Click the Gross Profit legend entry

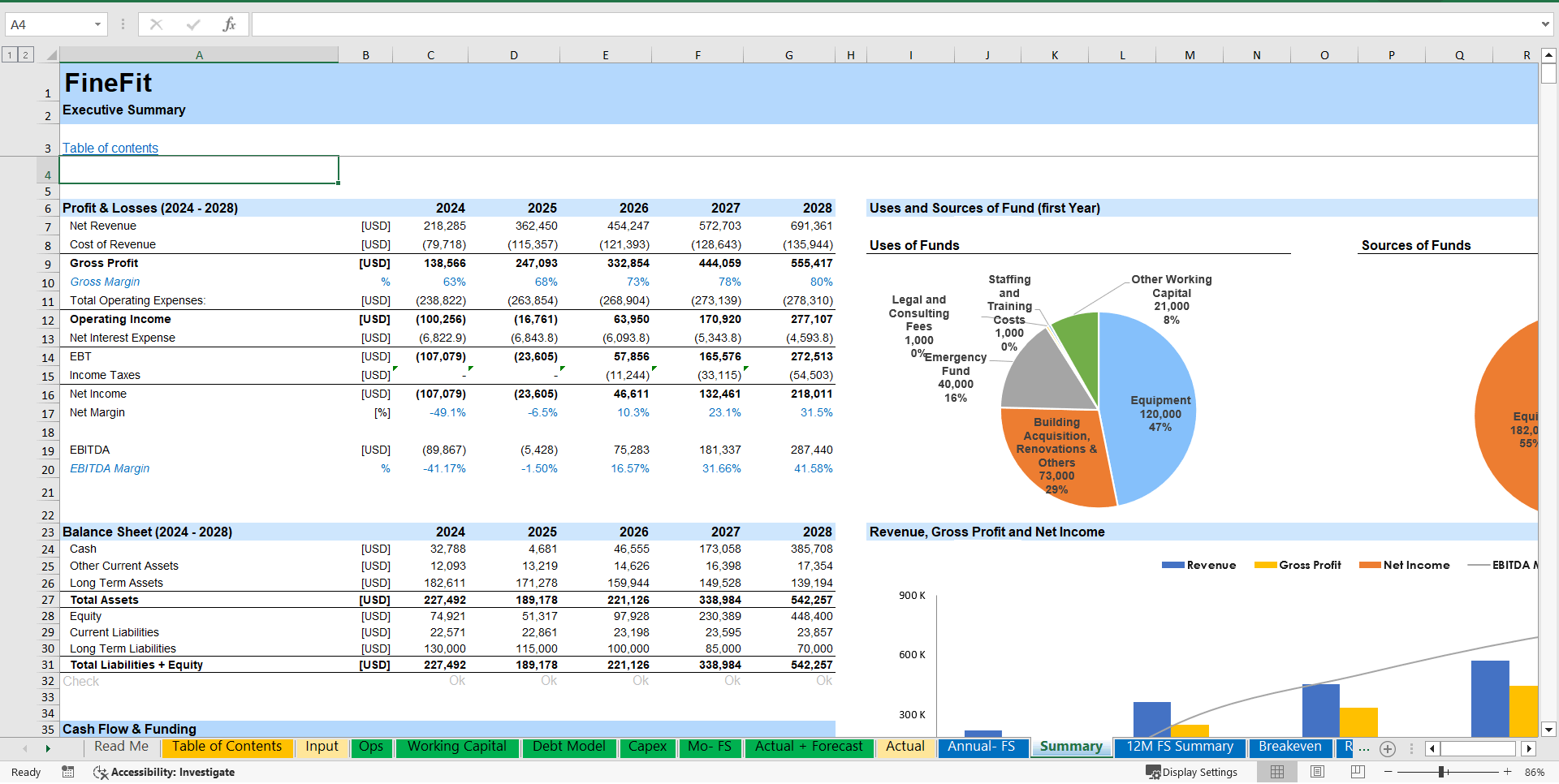[x=1298, y=565]
